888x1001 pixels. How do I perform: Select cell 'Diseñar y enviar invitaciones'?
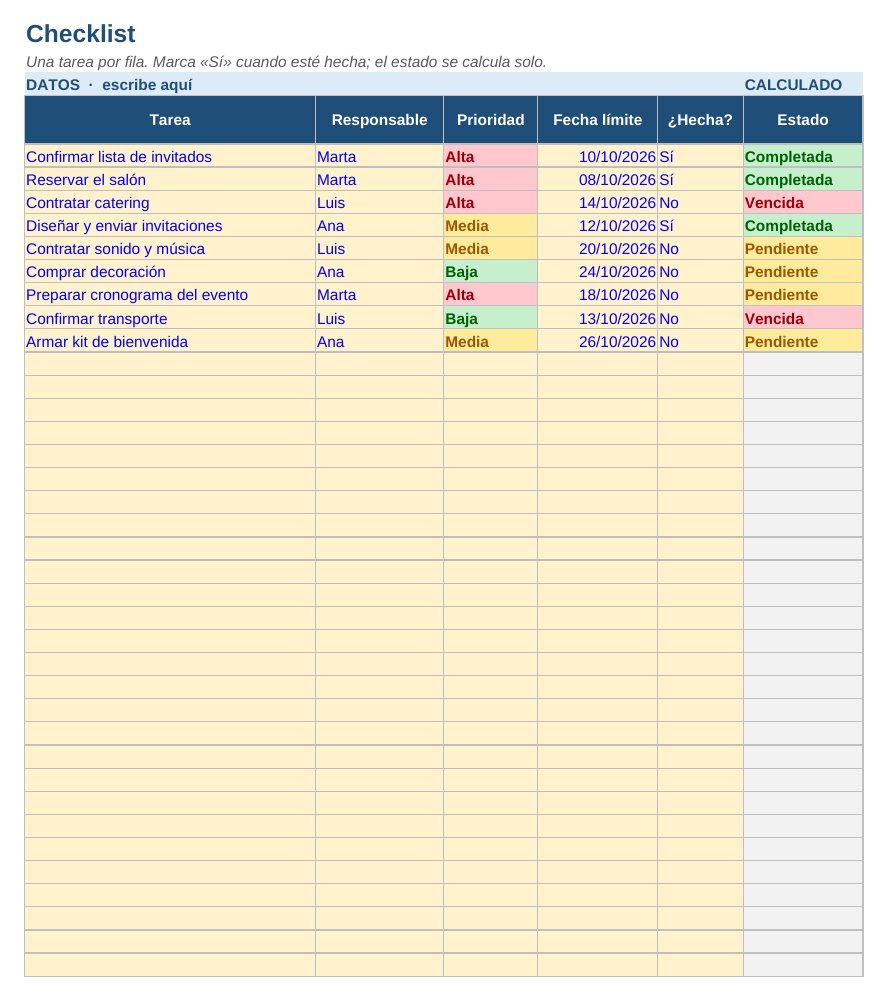click(x=170, y=225)
